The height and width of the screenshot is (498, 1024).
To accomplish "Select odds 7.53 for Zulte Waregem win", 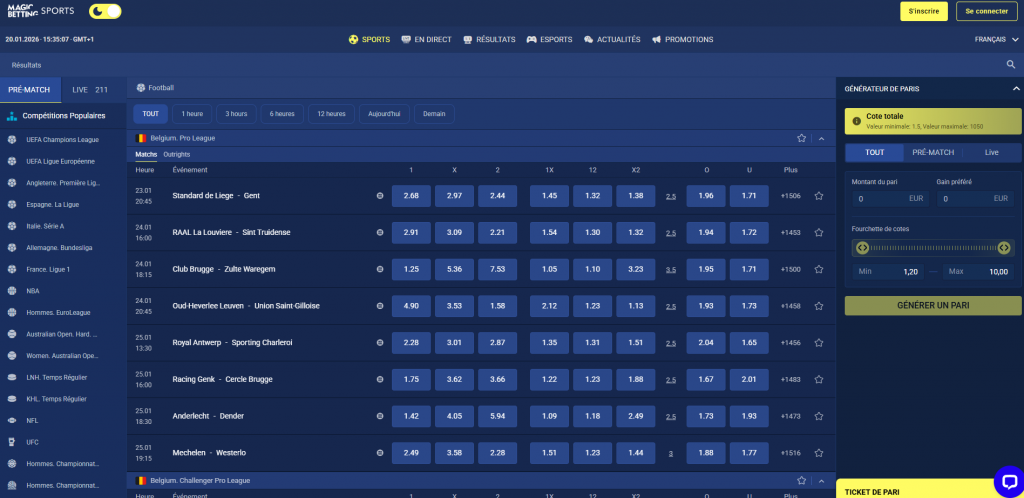I will 497,270.
